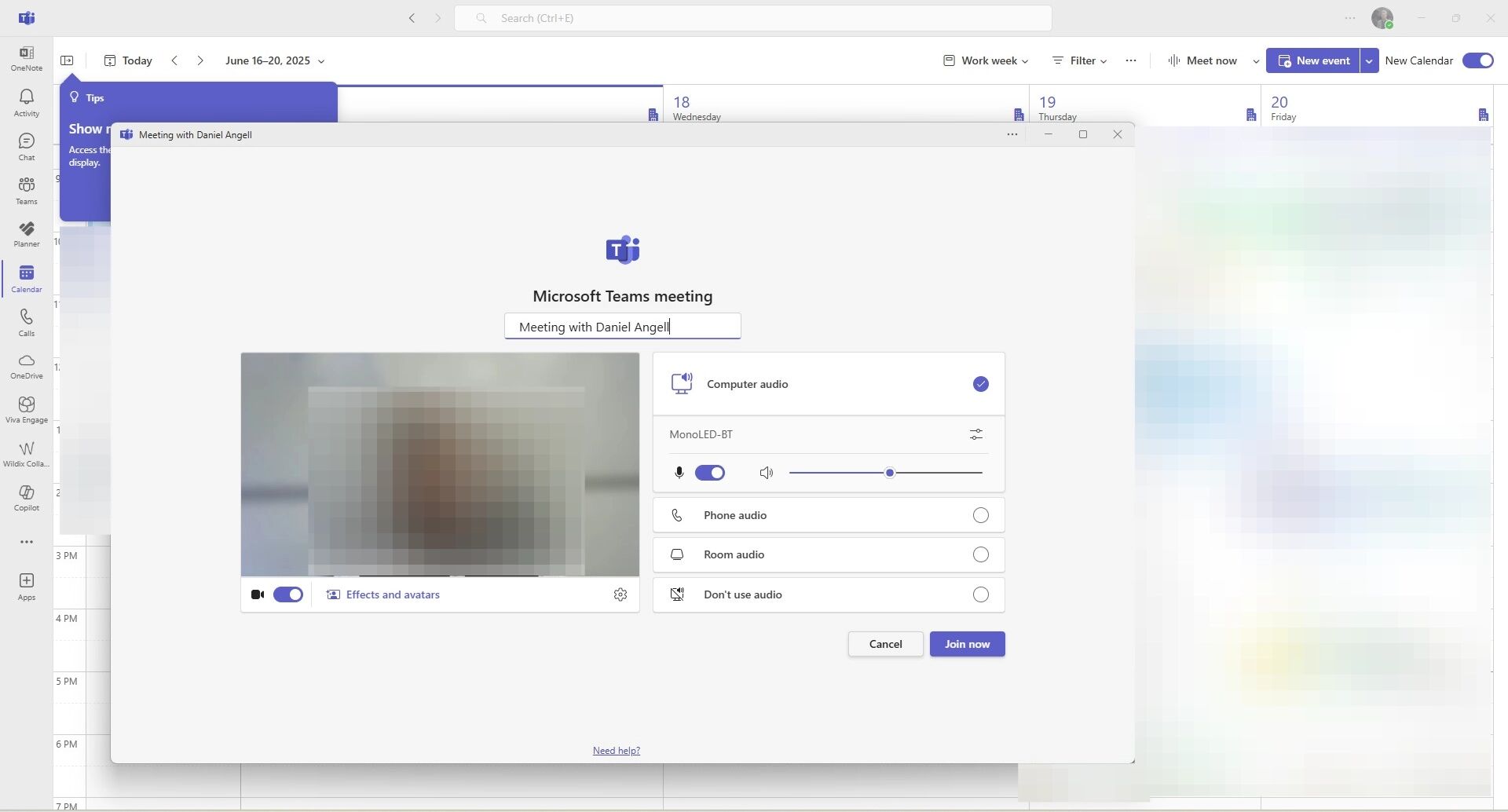Click the speaker volume icon

767,473
